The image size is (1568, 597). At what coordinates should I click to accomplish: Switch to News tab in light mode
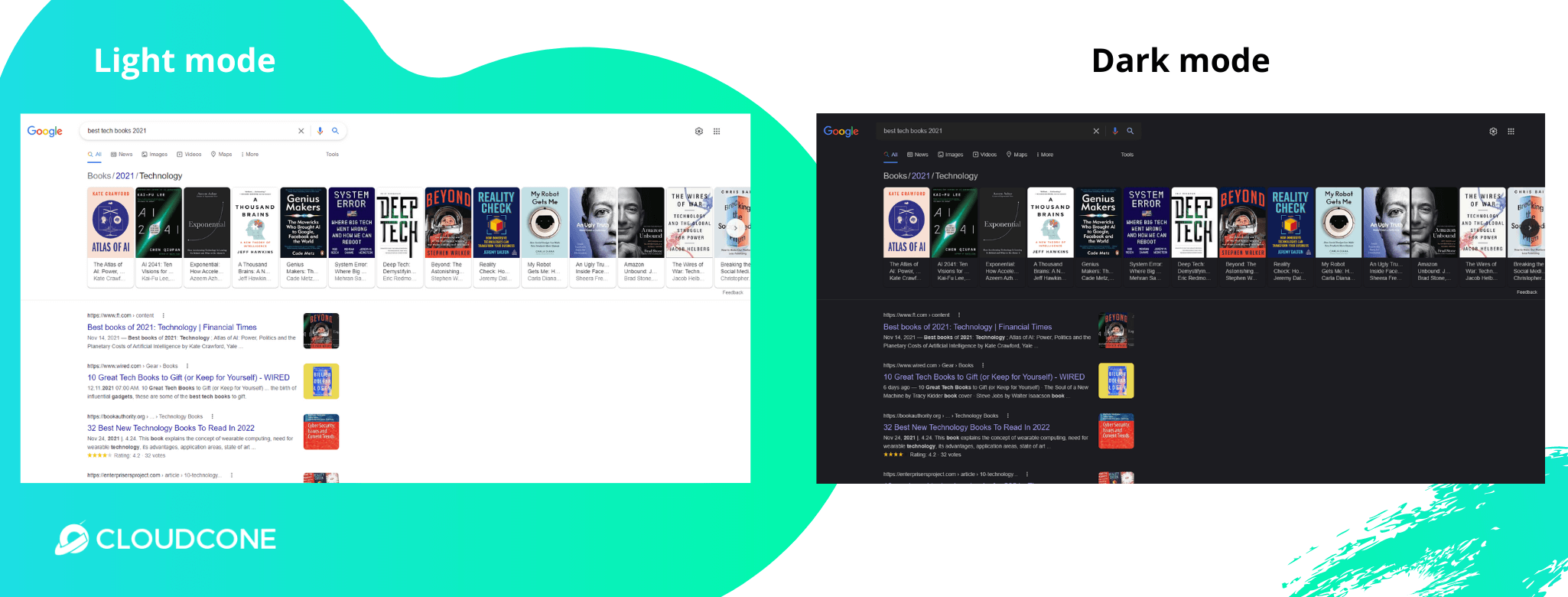tap(122, 155)
